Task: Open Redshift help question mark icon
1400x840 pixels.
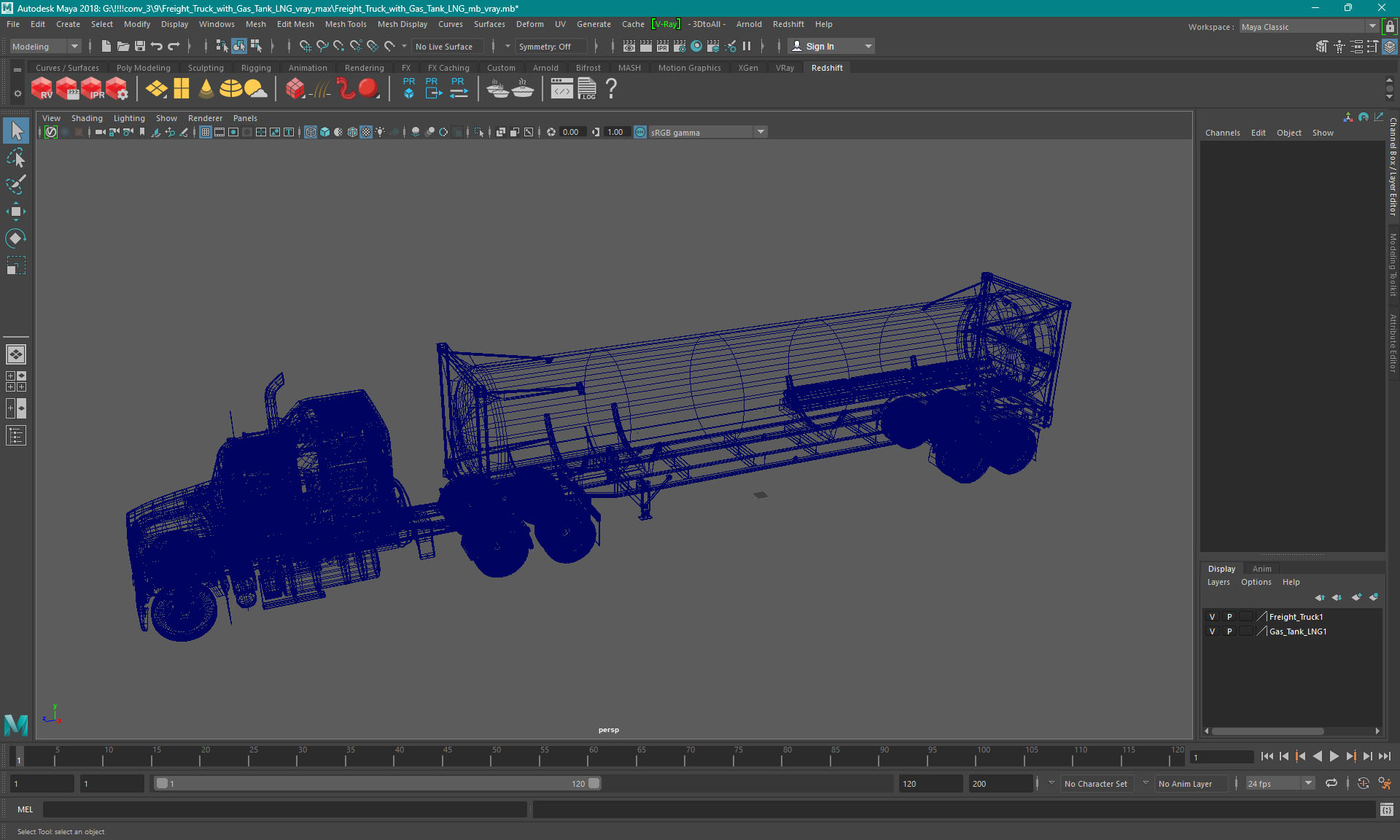Action: 611,89
